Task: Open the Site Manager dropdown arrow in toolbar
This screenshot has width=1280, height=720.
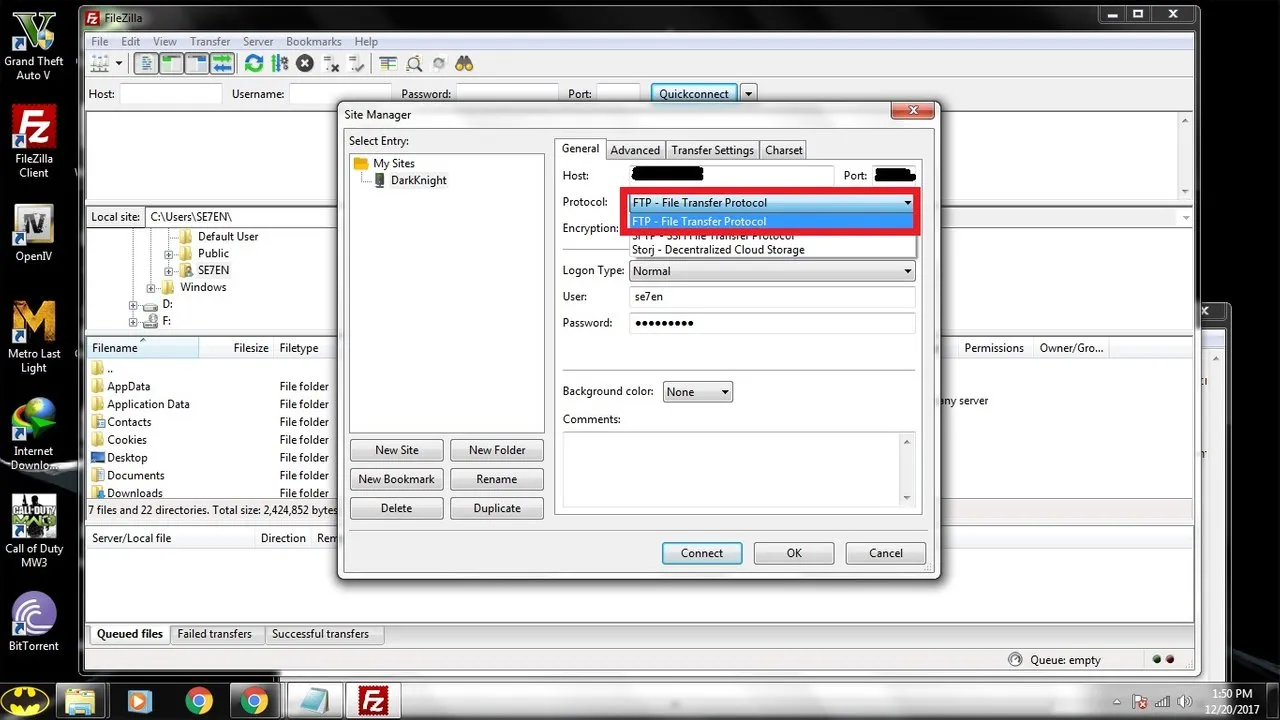Action: 119,64
